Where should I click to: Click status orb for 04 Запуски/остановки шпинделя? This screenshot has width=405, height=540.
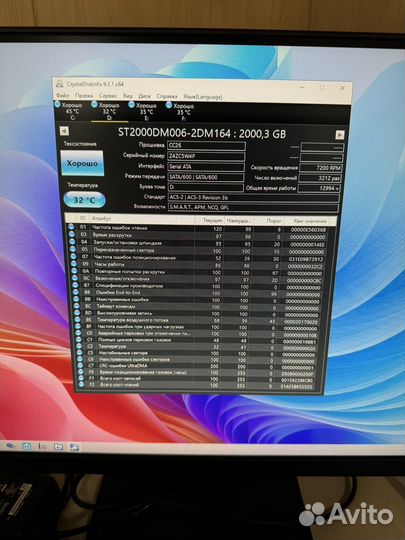coord(72,242)
